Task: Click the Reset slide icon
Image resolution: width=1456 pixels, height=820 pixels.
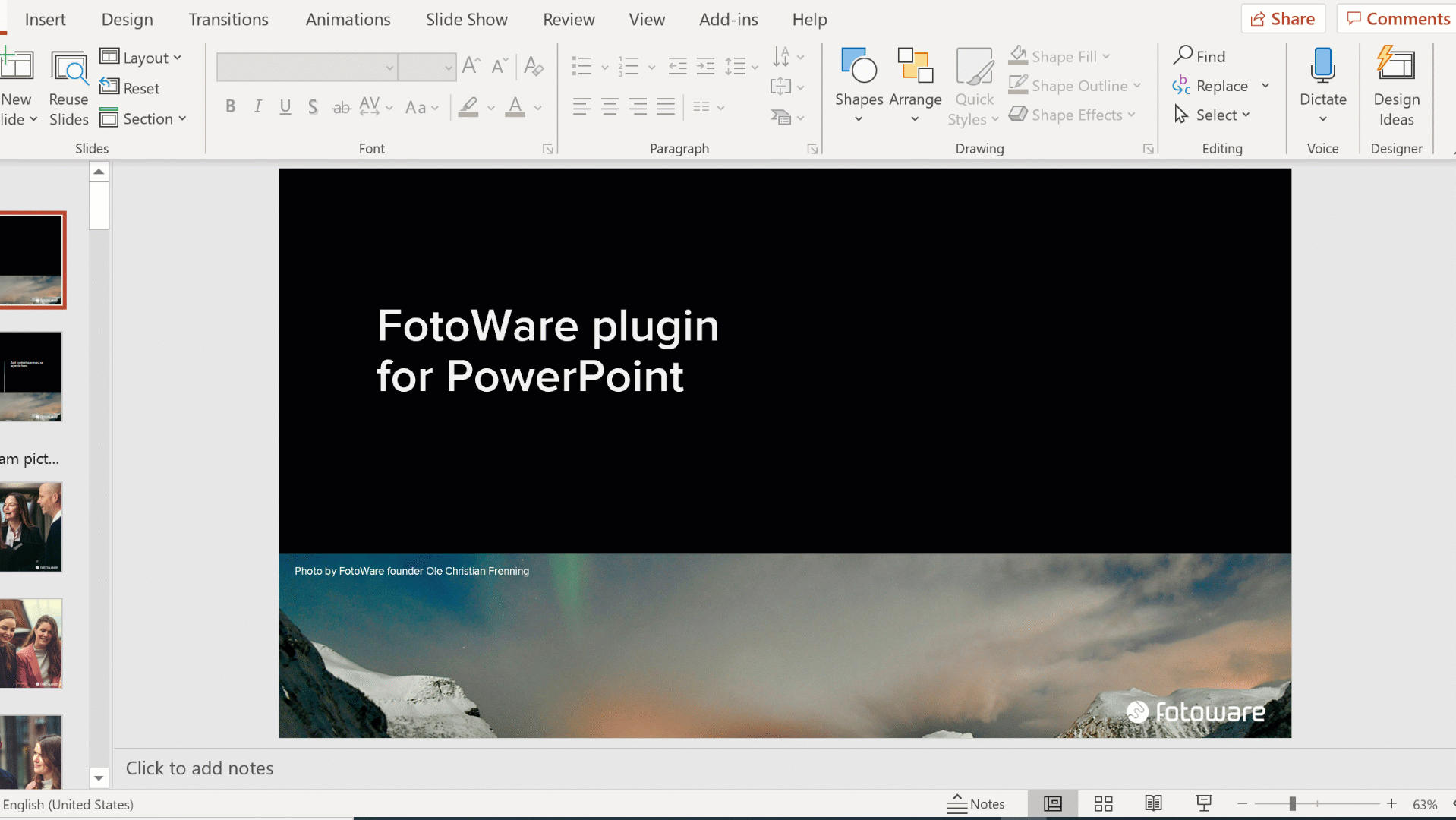Action: tap(110, 87)
